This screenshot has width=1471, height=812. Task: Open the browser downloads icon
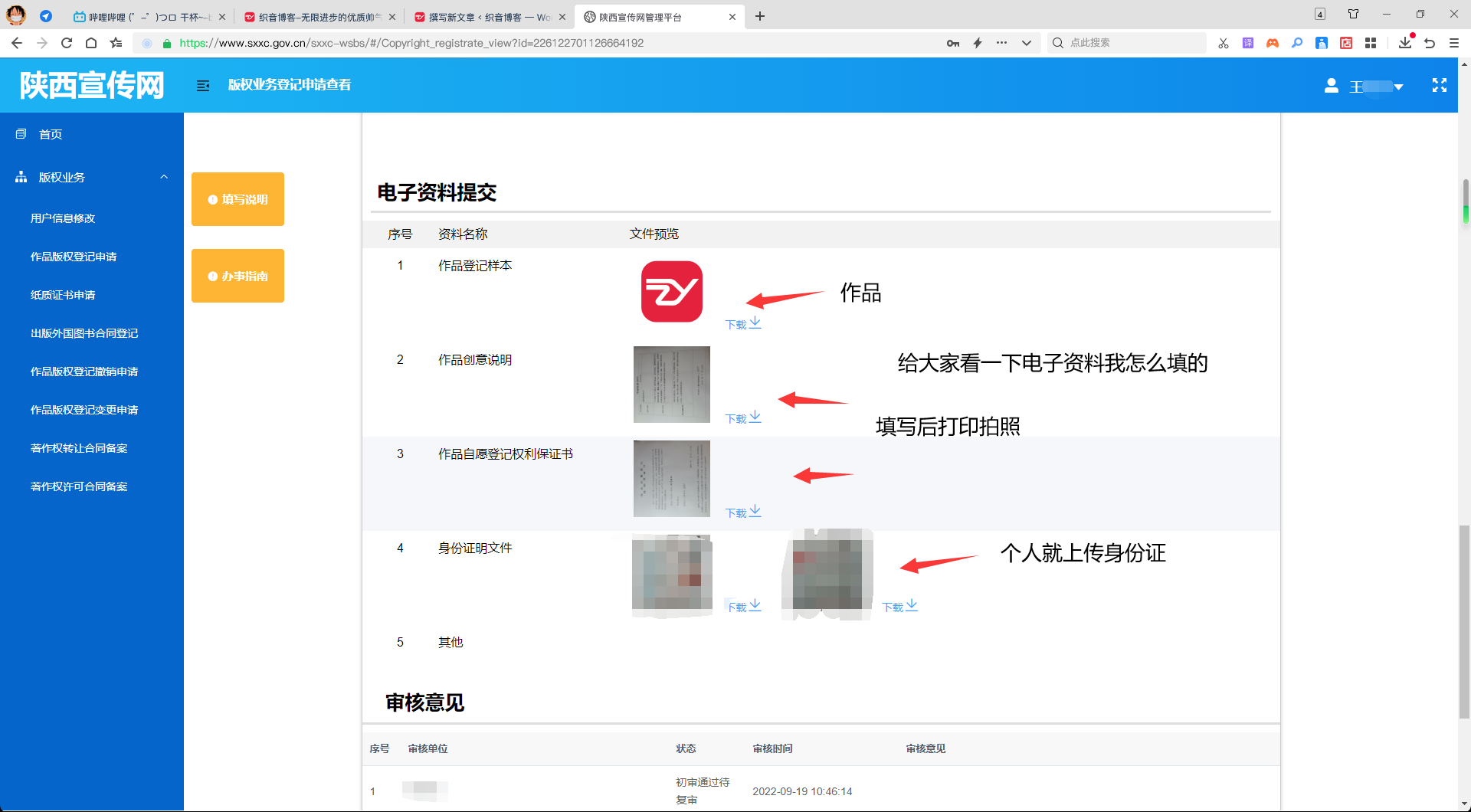[x=1404, y=43]
